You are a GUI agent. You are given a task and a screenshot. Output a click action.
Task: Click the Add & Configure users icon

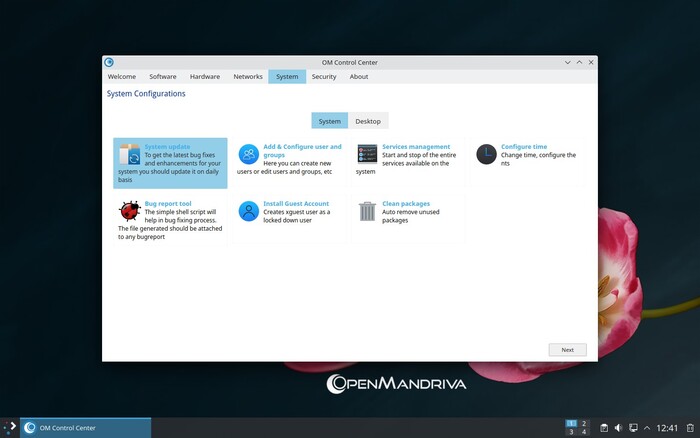pyautogui.click(x=249, y=154)
